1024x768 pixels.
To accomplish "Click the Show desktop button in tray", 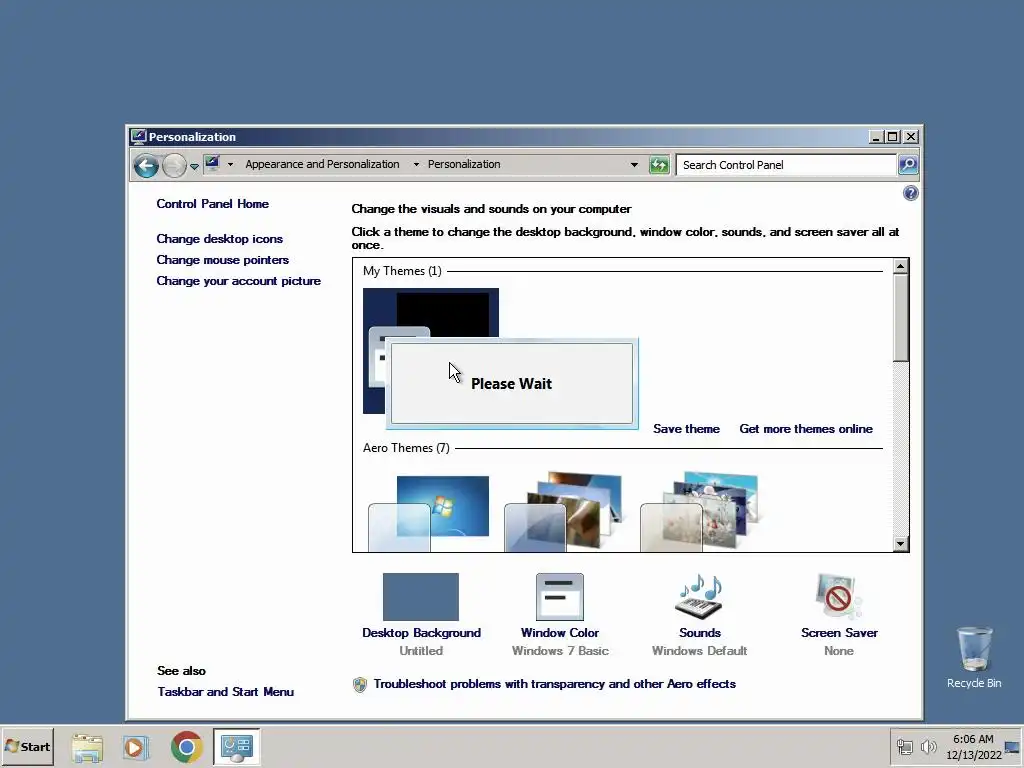I will (1012, 747).
